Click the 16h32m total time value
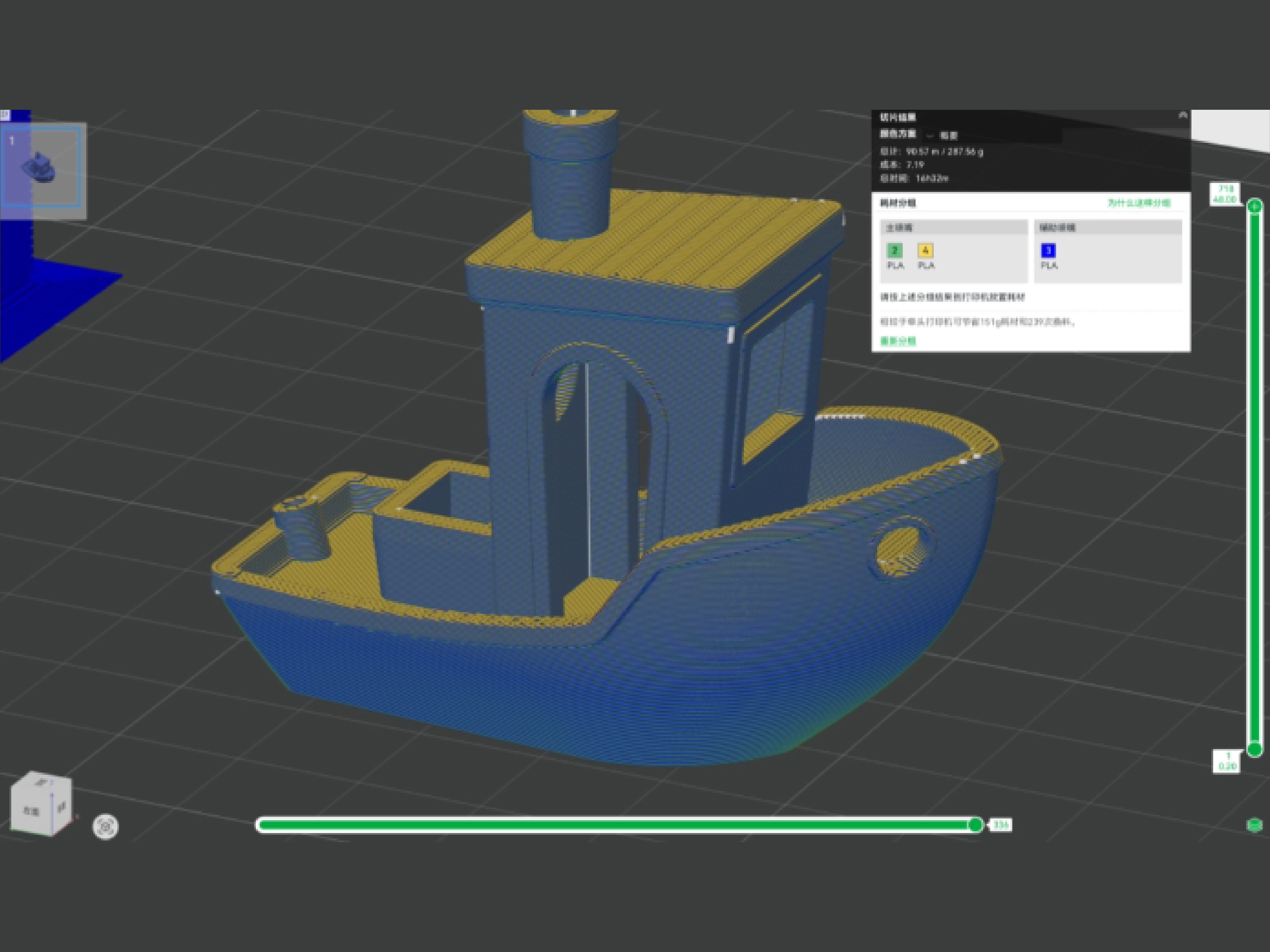Viewport: 1270px width, 952px height. pyautogui.click(x=932, y=178)
